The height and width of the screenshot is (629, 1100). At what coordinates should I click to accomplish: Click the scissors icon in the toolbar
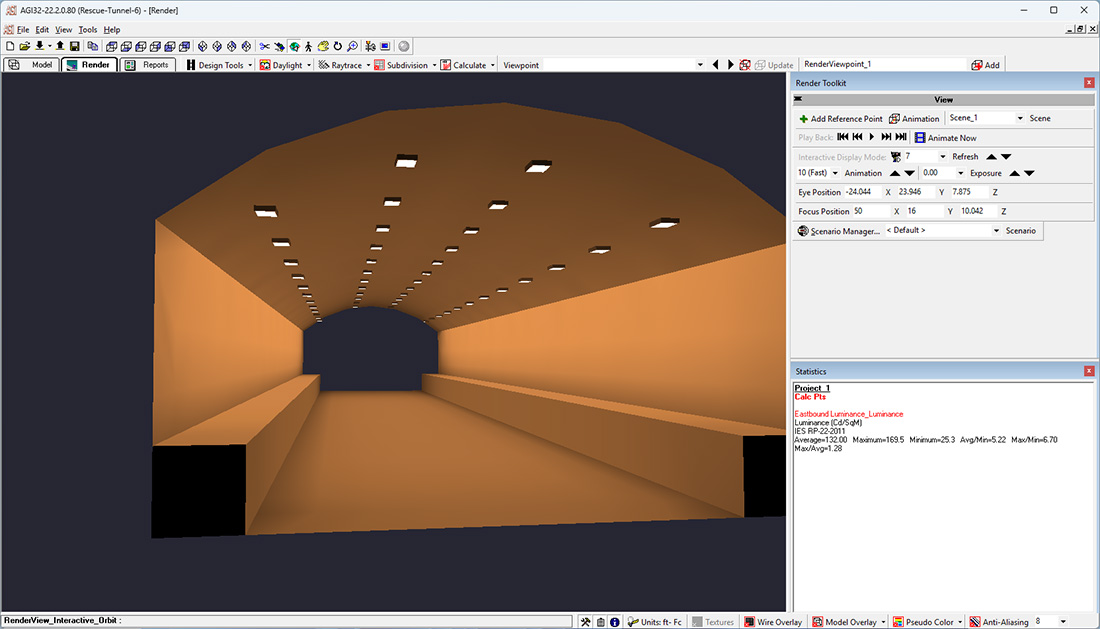pos(264,46)
